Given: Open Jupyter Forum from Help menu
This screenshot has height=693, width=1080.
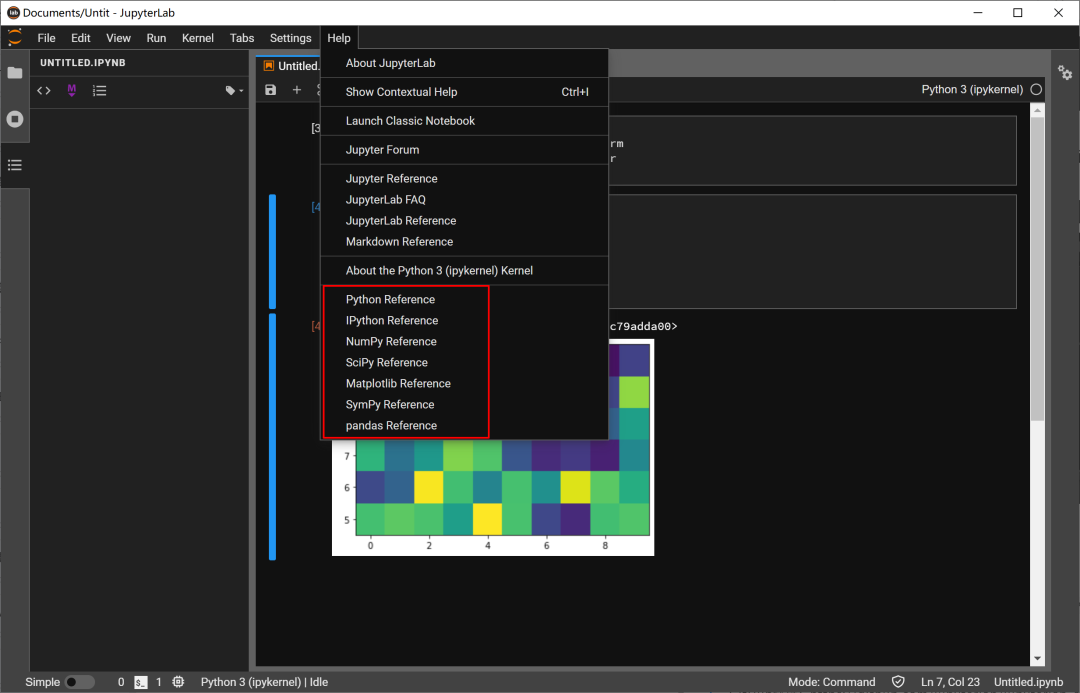Looking at the screenshot, I should pos(464,149).
